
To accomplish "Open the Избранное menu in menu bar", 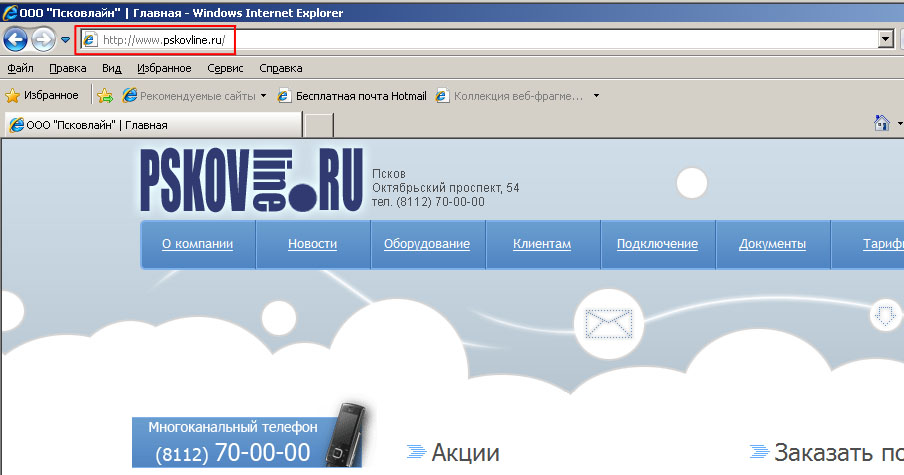I will coord(164,68).
